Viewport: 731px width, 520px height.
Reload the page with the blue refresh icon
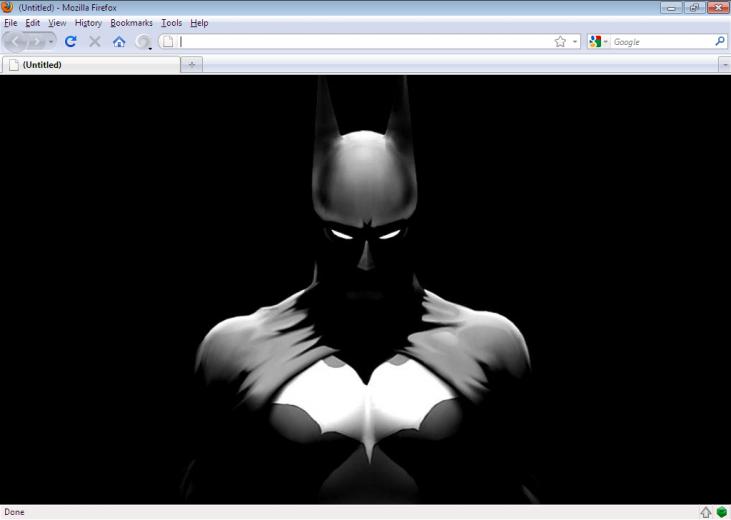[71, 42]
